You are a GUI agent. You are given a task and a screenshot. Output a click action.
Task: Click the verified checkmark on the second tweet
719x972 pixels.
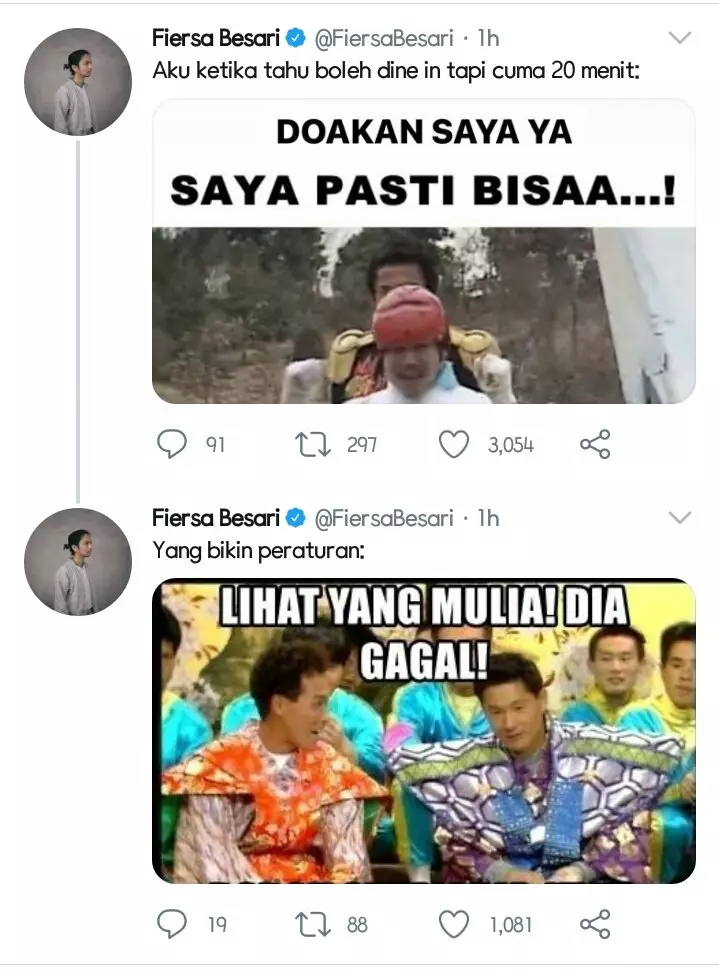(x=293, y=518)
